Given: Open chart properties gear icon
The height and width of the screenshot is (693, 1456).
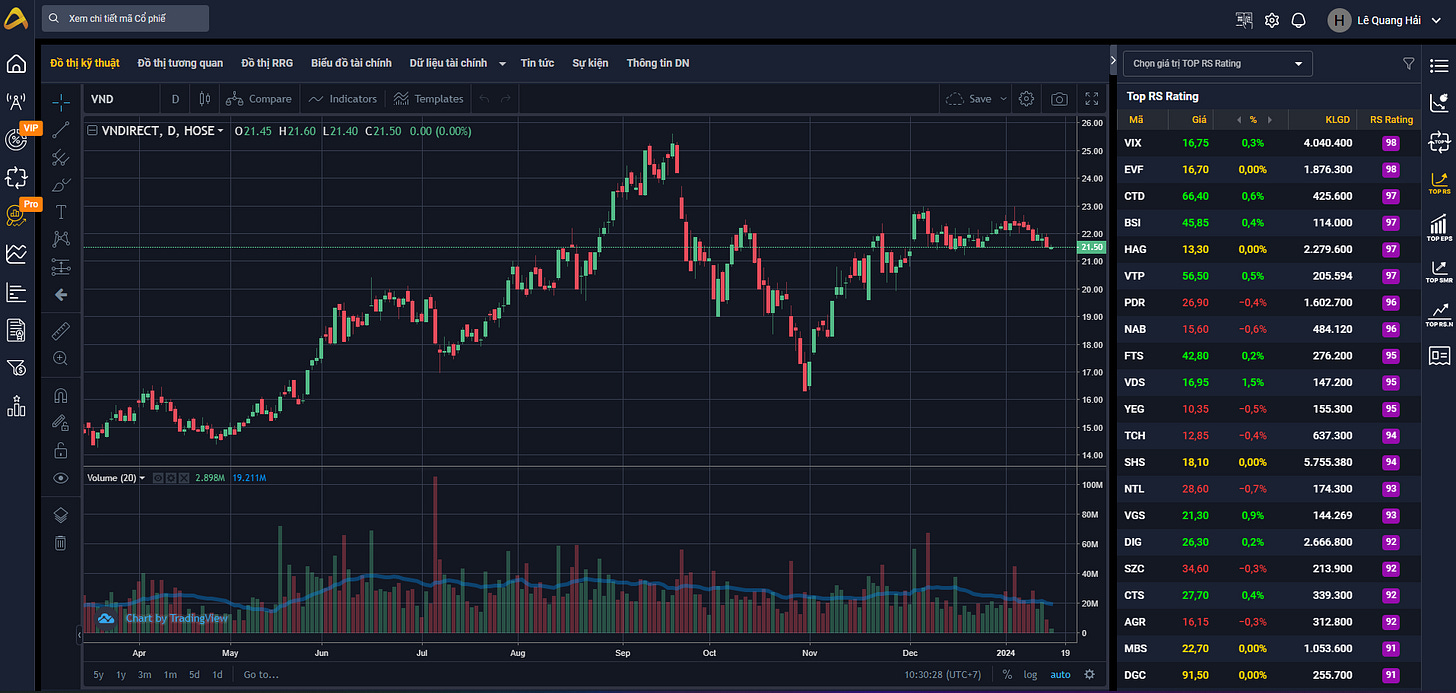Looking at the screenshot, I should [1026, 99].
